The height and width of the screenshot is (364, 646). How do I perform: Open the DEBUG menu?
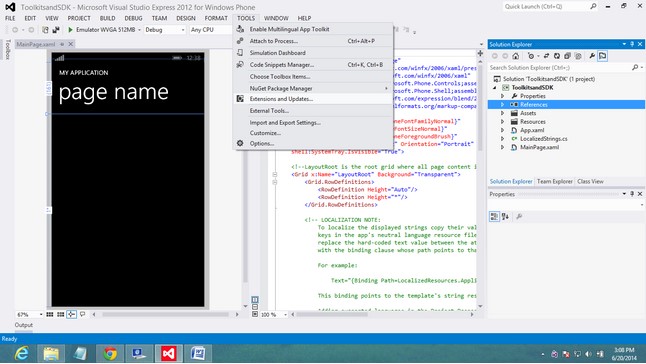pyautogui.click(x=133, y=18)
